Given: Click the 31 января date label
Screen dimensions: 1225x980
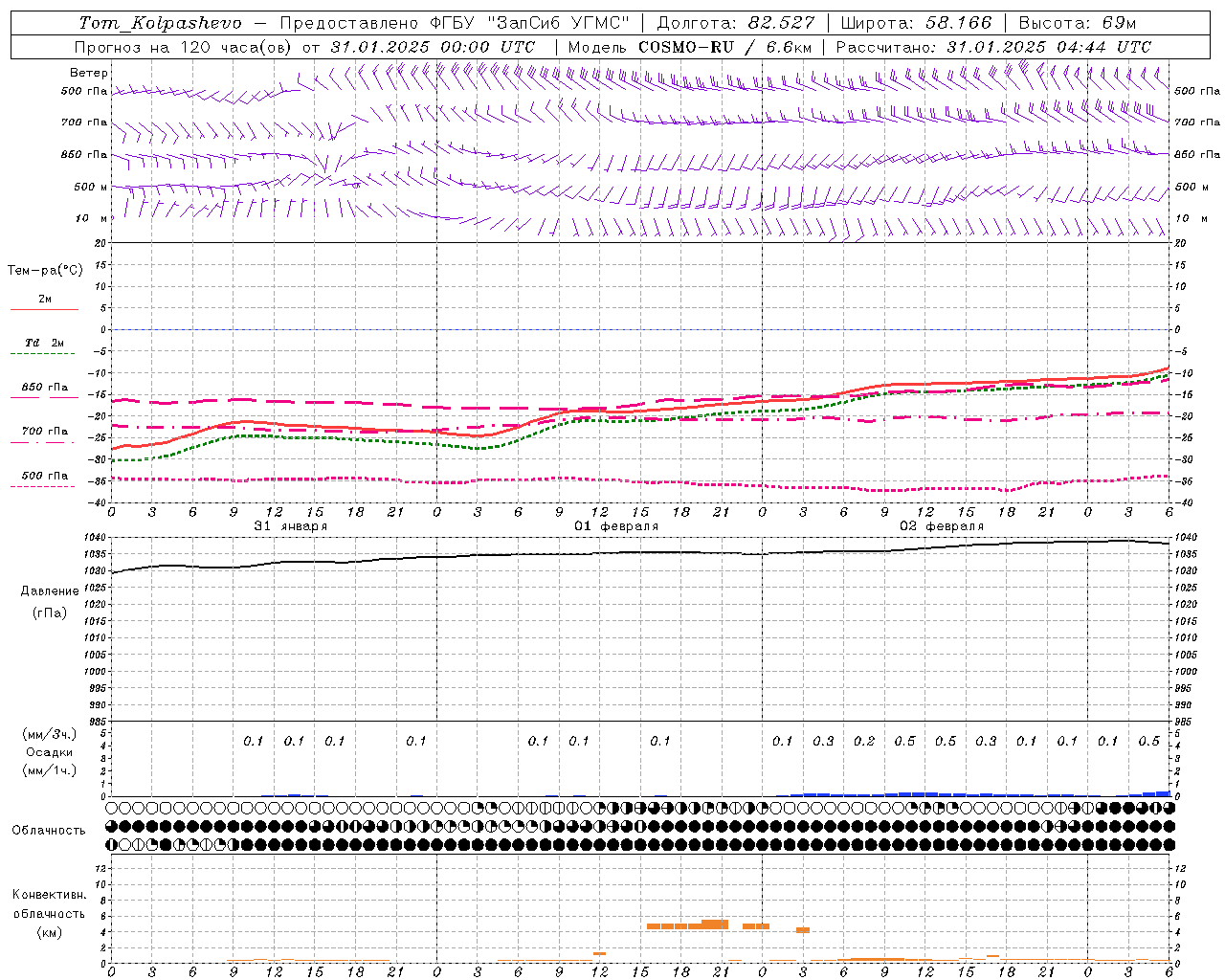Looking at the screenshot, I should tap(291, 526).
